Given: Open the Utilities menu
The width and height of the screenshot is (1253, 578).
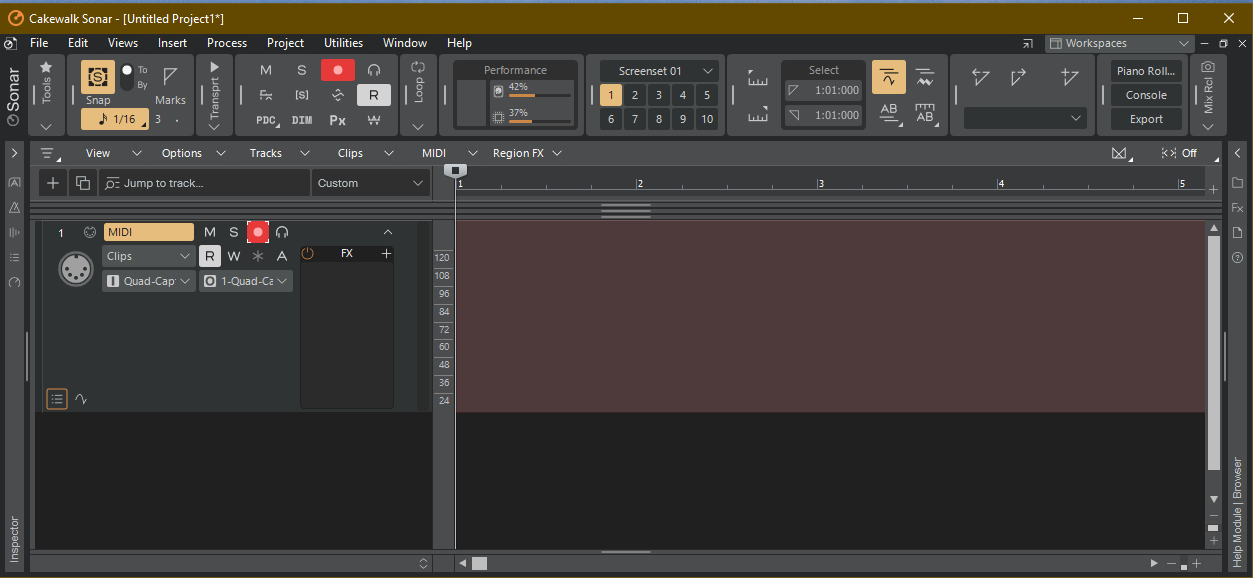Looking at the screenshot, I should (343, 43).
